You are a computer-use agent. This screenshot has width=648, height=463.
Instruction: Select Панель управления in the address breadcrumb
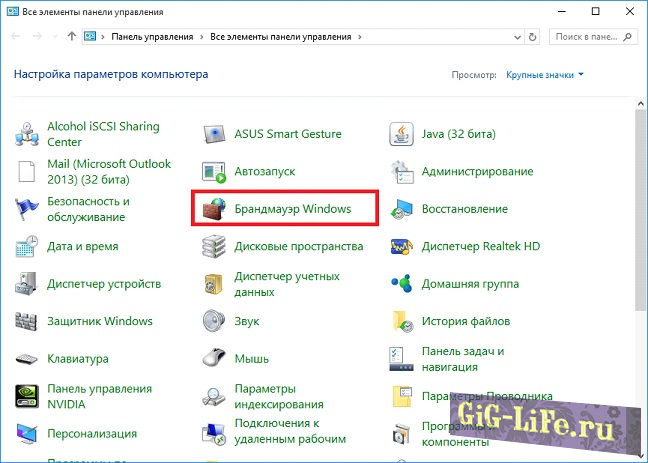tap(152, 37)
